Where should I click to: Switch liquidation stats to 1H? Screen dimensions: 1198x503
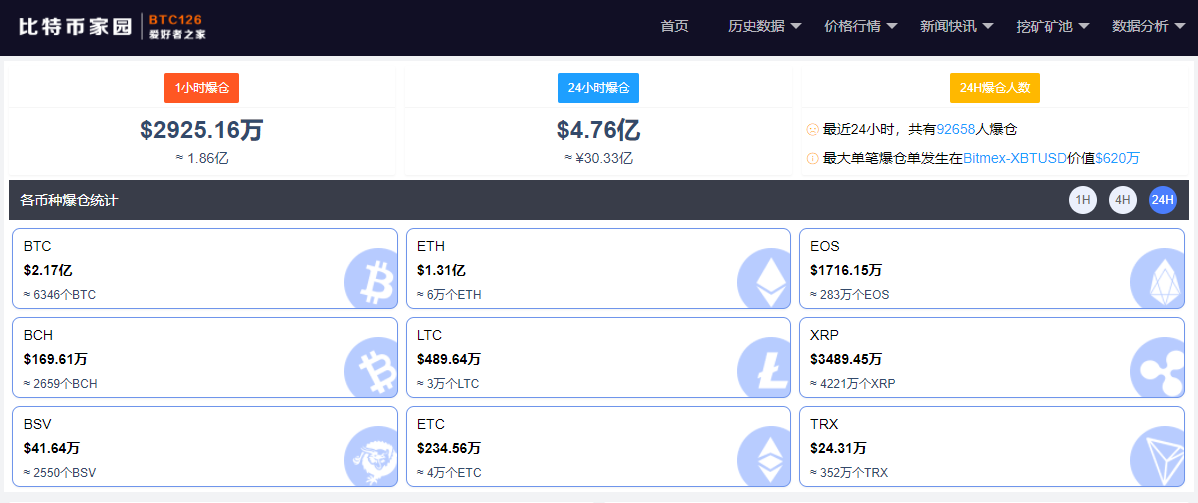(1083, 200)
